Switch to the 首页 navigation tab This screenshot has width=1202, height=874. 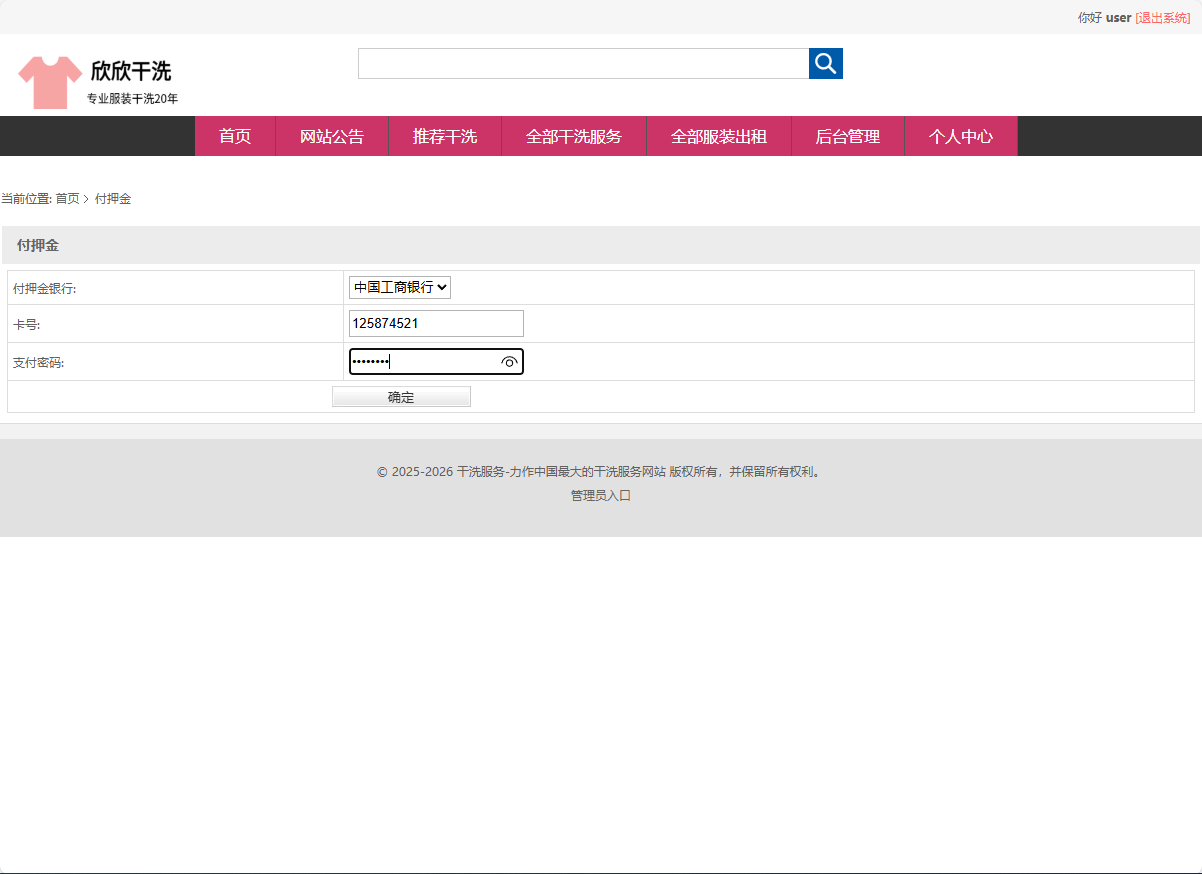(235, 136)
